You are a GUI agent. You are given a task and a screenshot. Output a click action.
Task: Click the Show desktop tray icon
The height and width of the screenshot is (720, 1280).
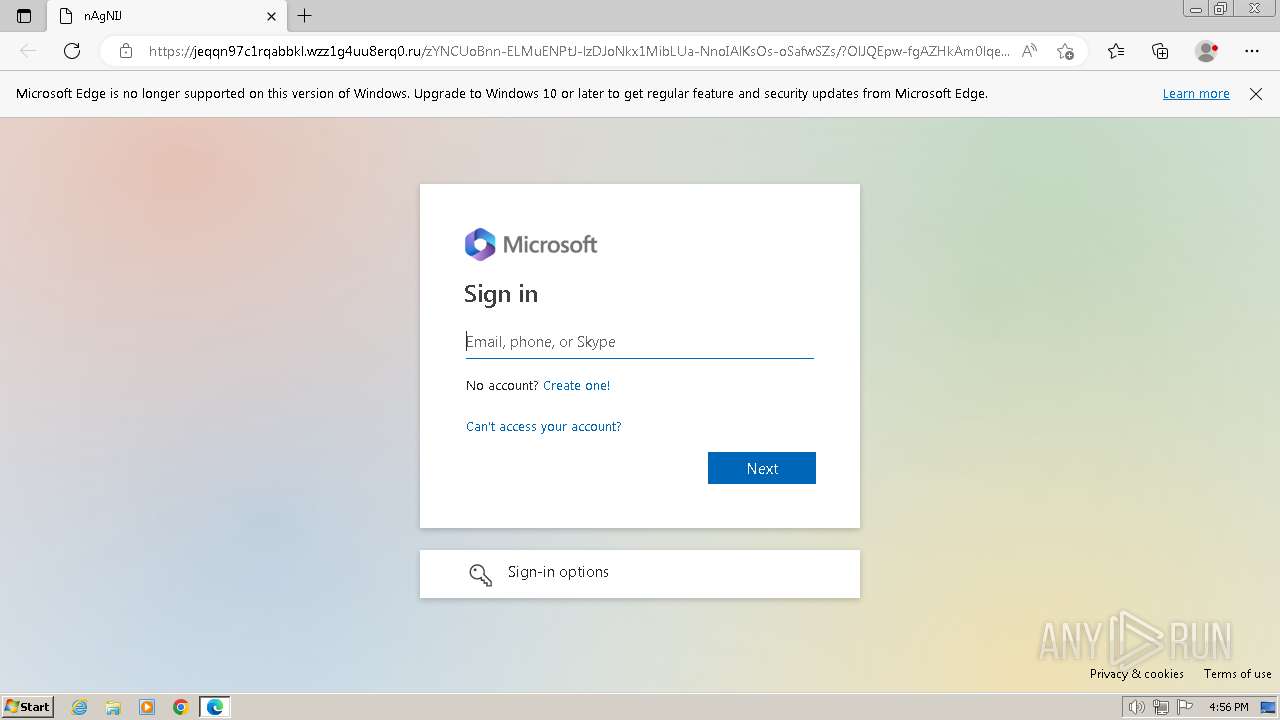pyautogui.click(x=1268, y=707)
